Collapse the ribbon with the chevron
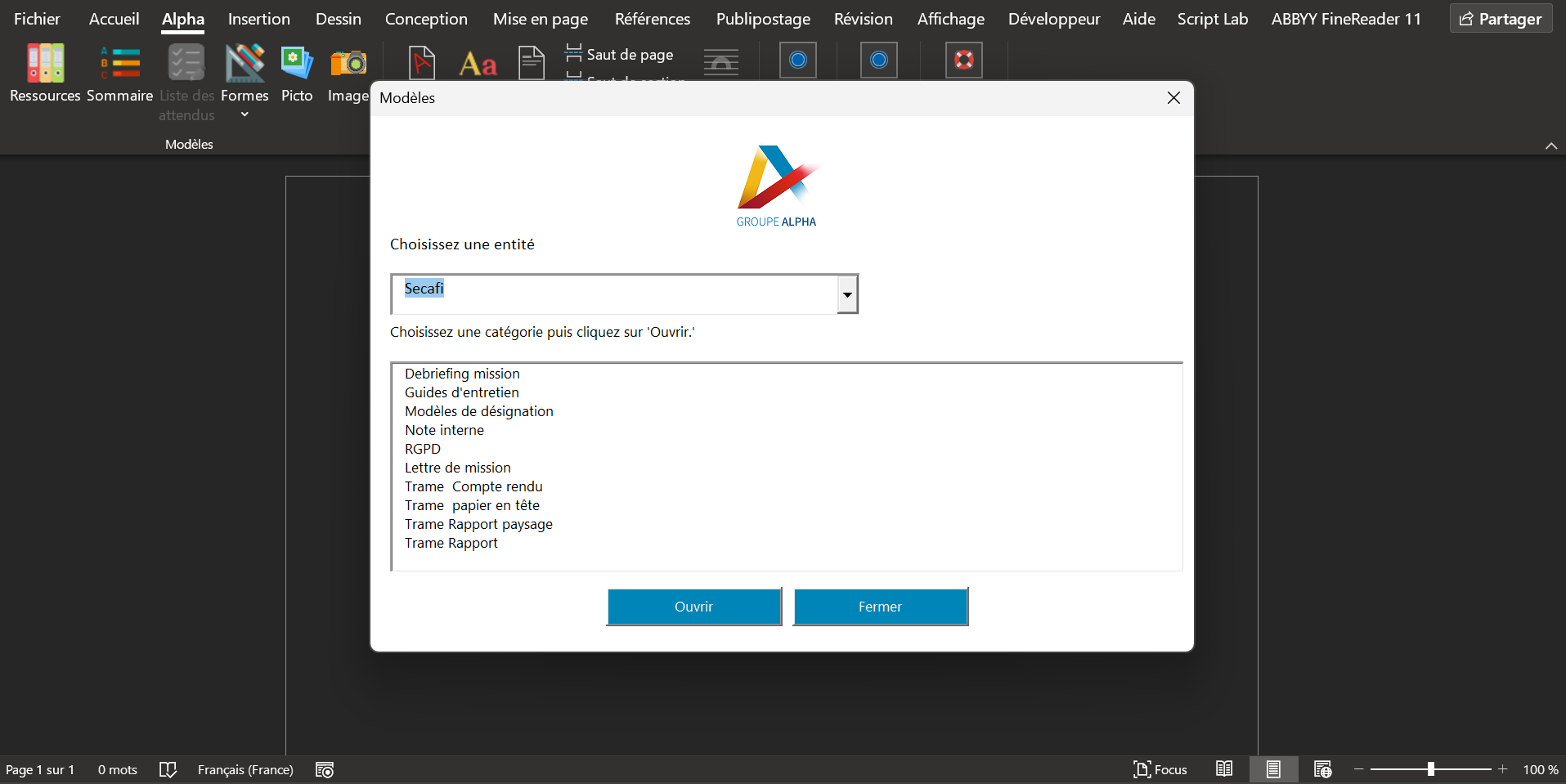This screenshot has width=1566, height=784. [x=1551, y=146]
